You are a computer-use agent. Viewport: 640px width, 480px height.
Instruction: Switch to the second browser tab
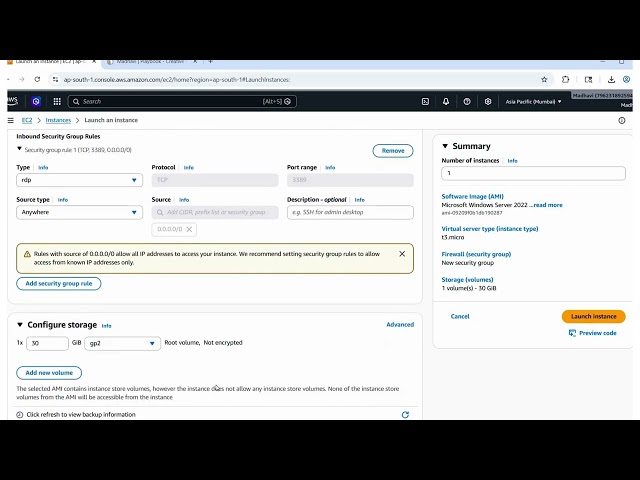[150, 62]
